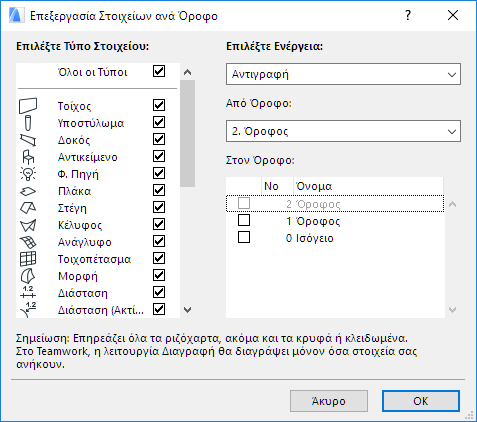Click the Κέλυφος shell icon
This screenshot has height=422, width=477.
tap(28, 225)
